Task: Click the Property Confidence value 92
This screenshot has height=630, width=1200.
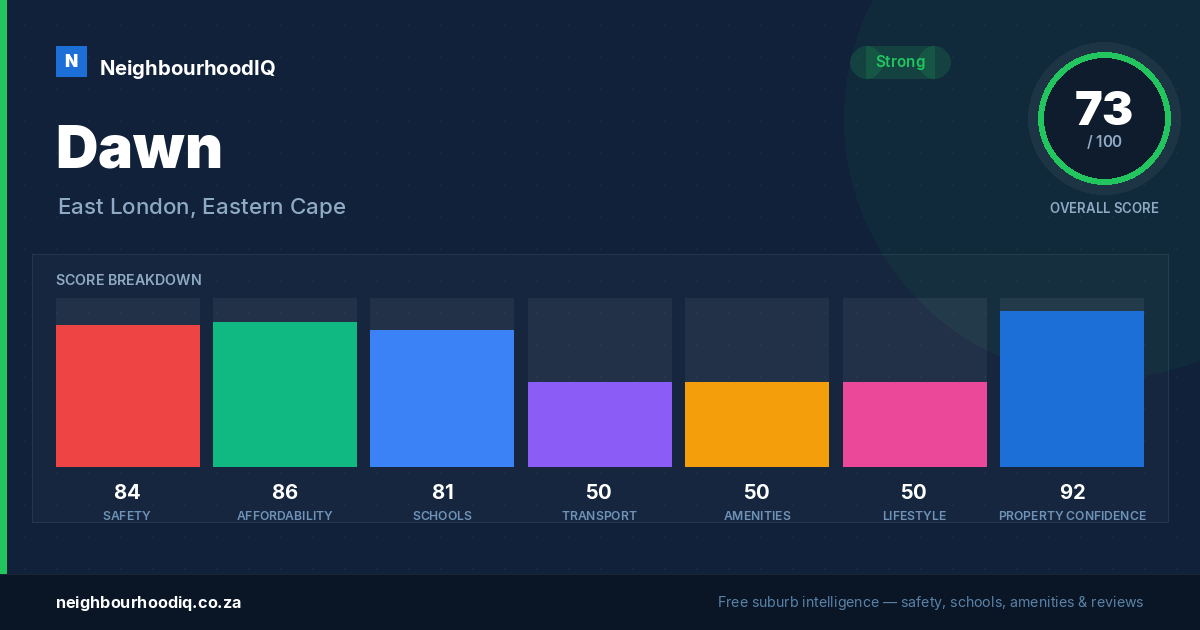Action: tap(1072, 492)
